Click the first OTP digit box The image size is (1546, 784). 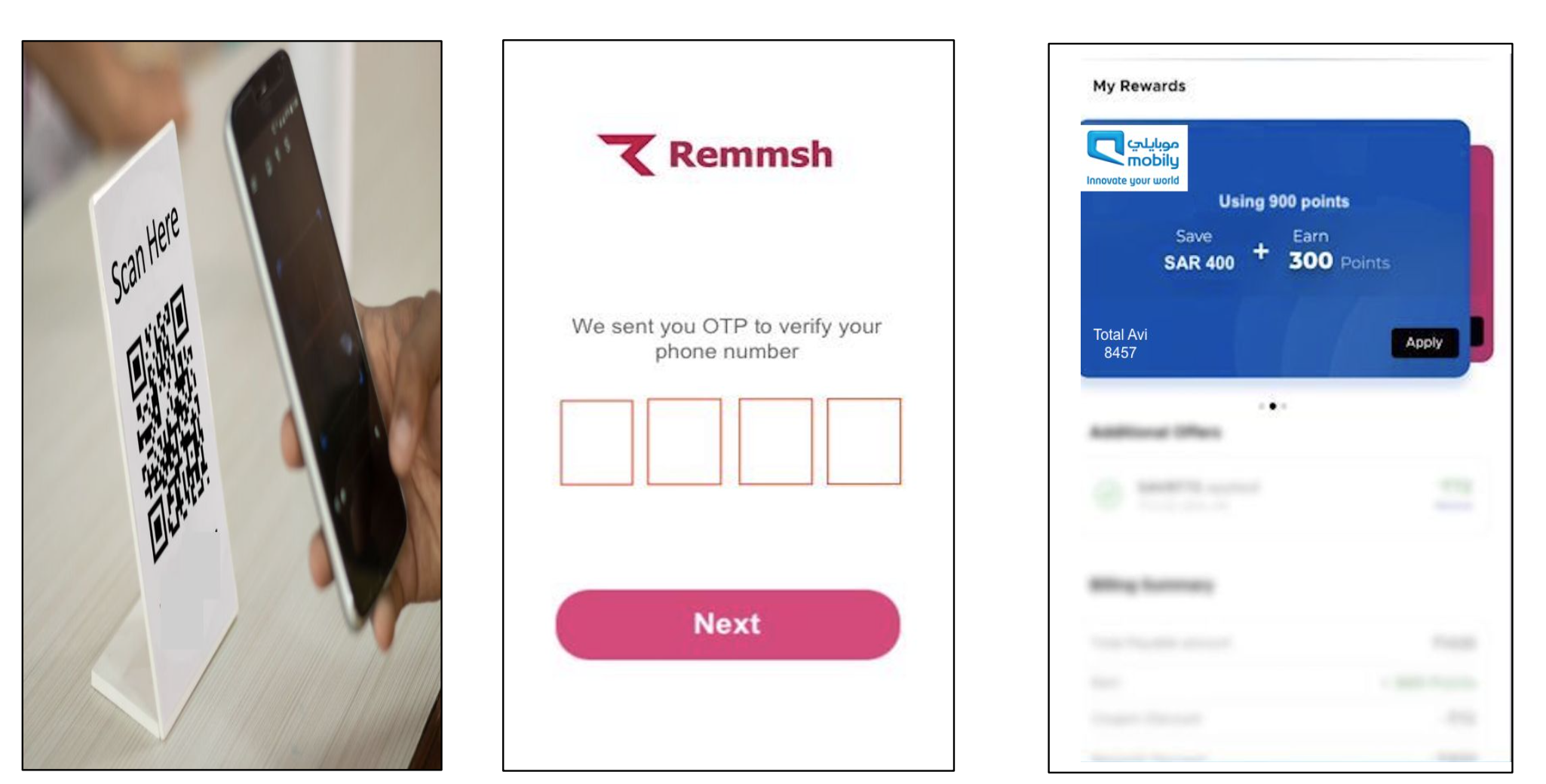pos(597,443)
